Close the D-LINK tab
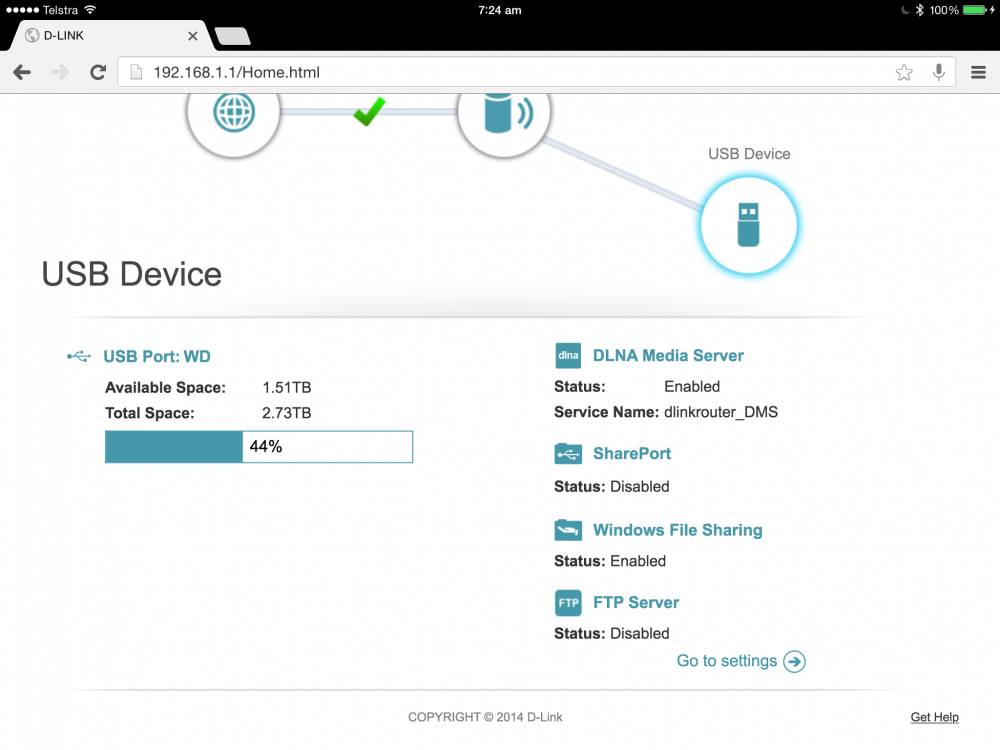Image resolution: width=1000 pixels, height=750 pixels. pos(193,36)
